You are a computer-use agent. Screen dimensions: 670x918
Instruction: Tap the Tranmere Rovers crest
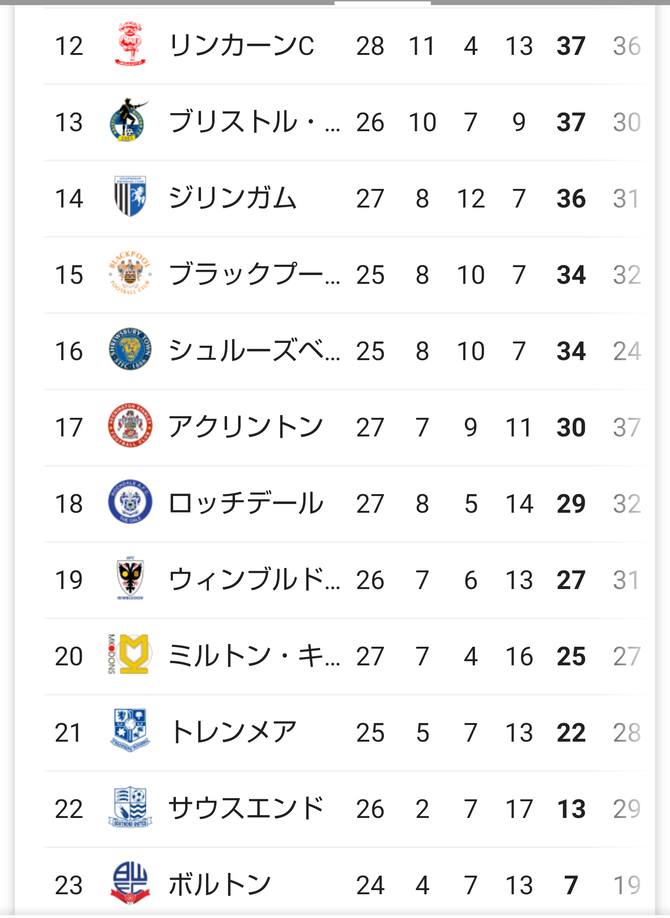click(130, 731)
